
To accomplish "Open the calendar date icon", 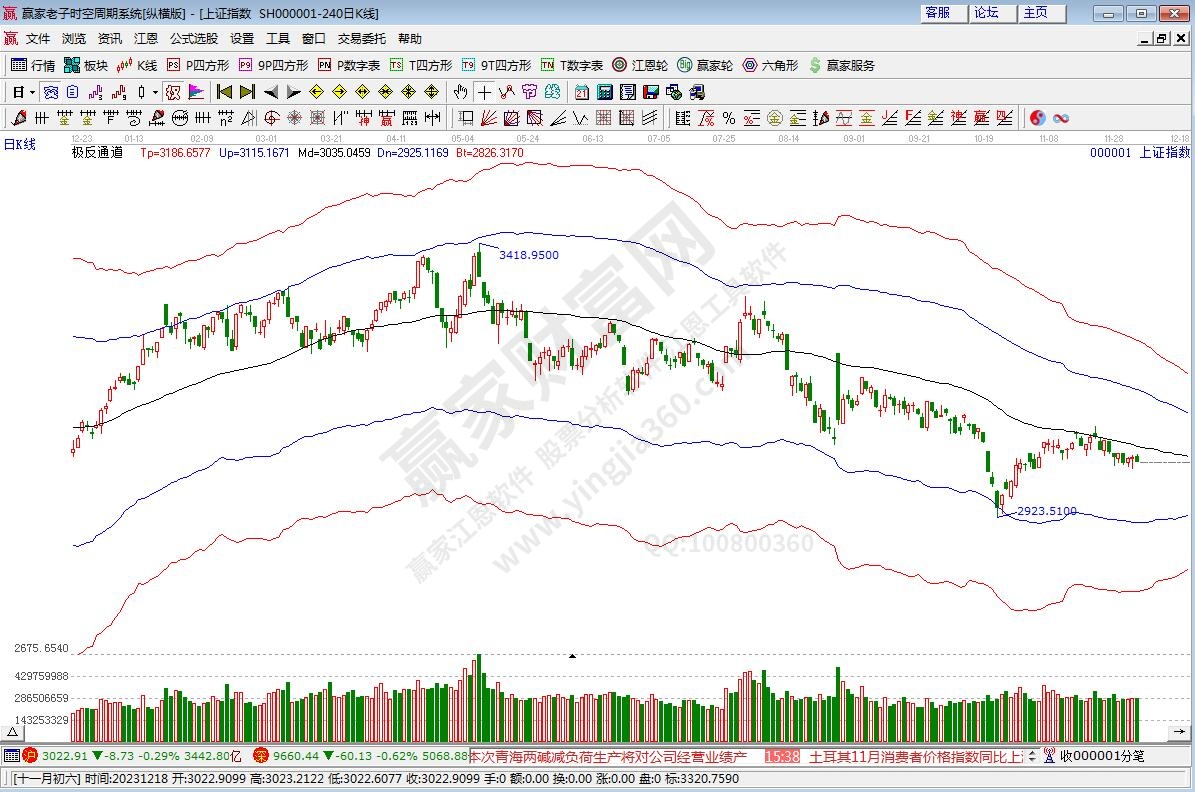I will point(581,92).
